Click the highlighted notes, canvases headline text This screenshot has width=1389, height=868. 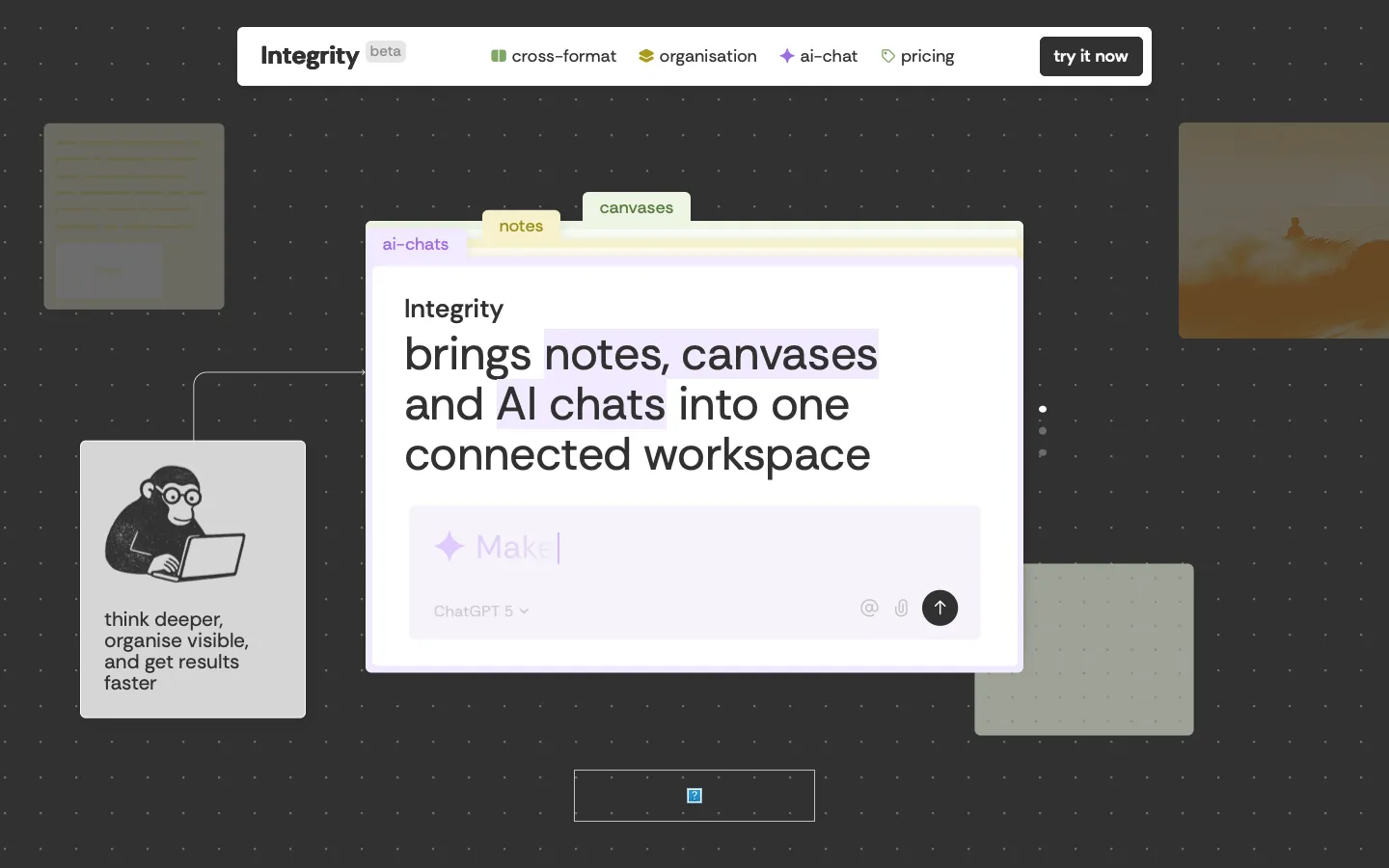tap(711, 354)
